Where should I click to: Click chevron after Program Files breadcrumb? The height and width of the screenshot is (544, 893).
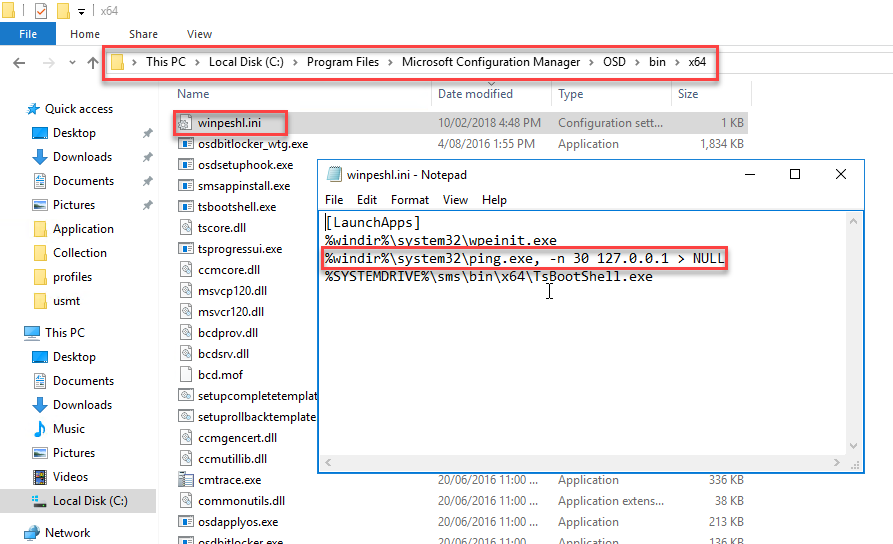390,62
